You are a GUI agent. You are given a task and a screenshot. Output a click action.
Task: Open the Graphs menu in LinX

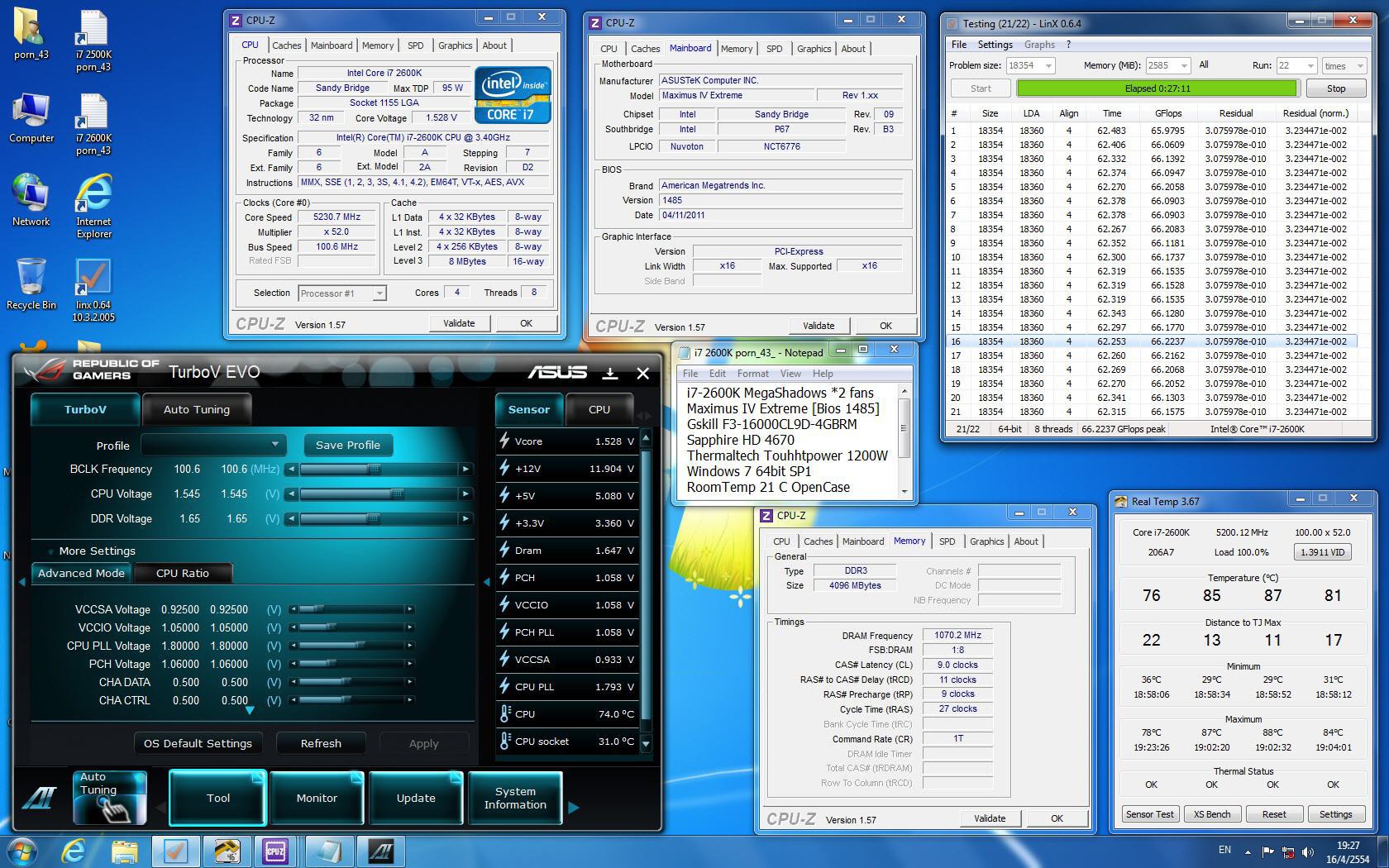[1039, 45]
